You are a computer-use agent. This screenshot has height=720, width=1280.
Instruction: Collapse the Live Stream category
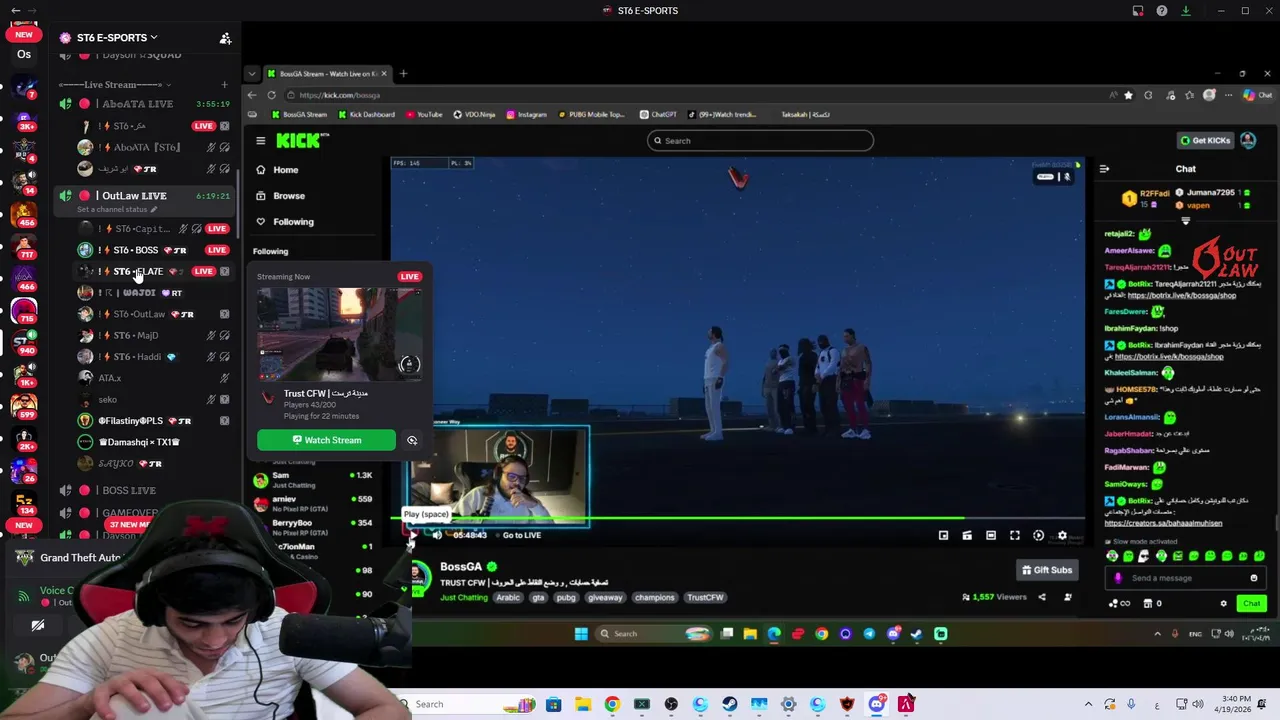114,85
